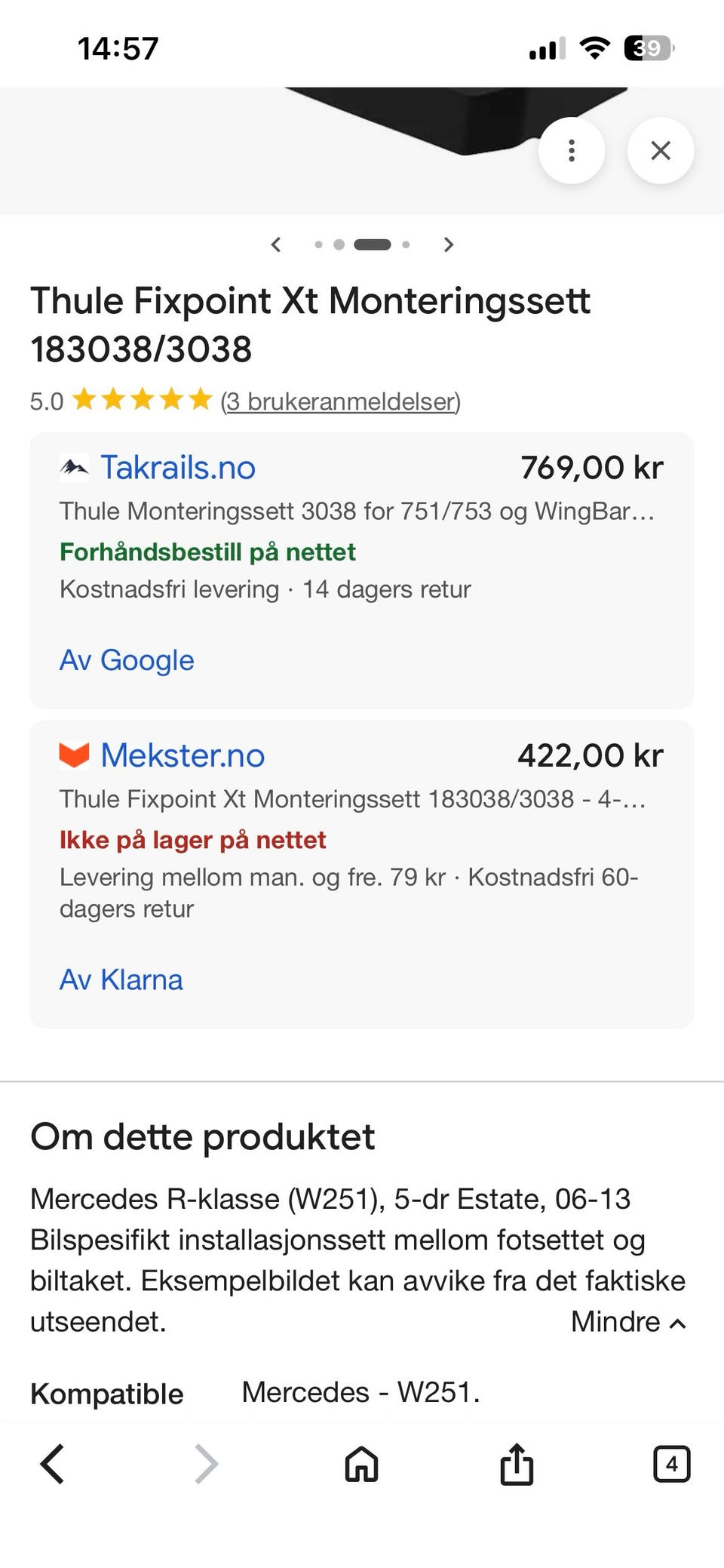Tap the browser forward arrow
This screenshot has height=1568, width=724.
point(206,1465)
